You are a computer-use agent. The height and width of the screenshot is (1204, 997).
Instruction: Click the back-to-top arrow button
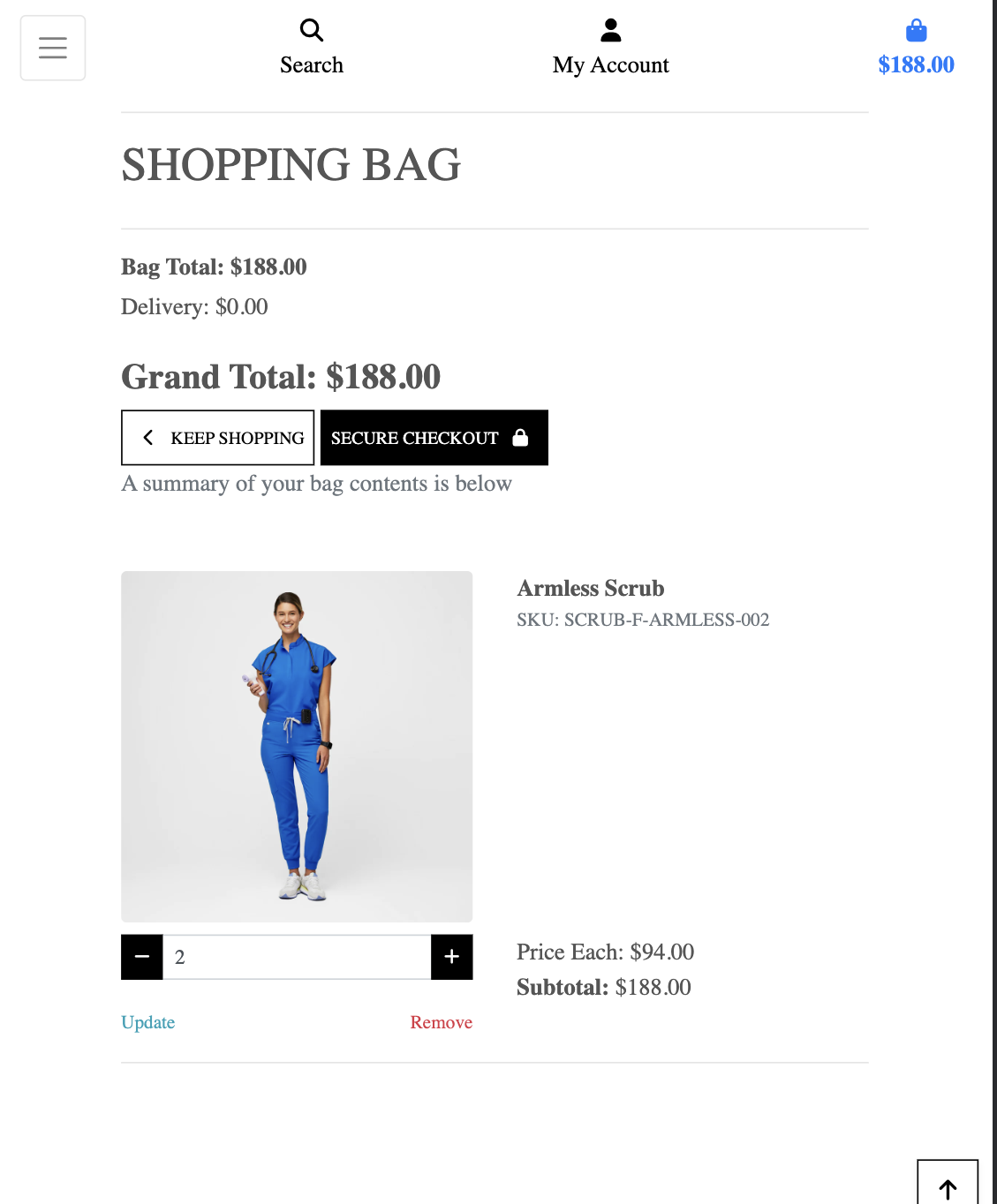[948, 1183]
